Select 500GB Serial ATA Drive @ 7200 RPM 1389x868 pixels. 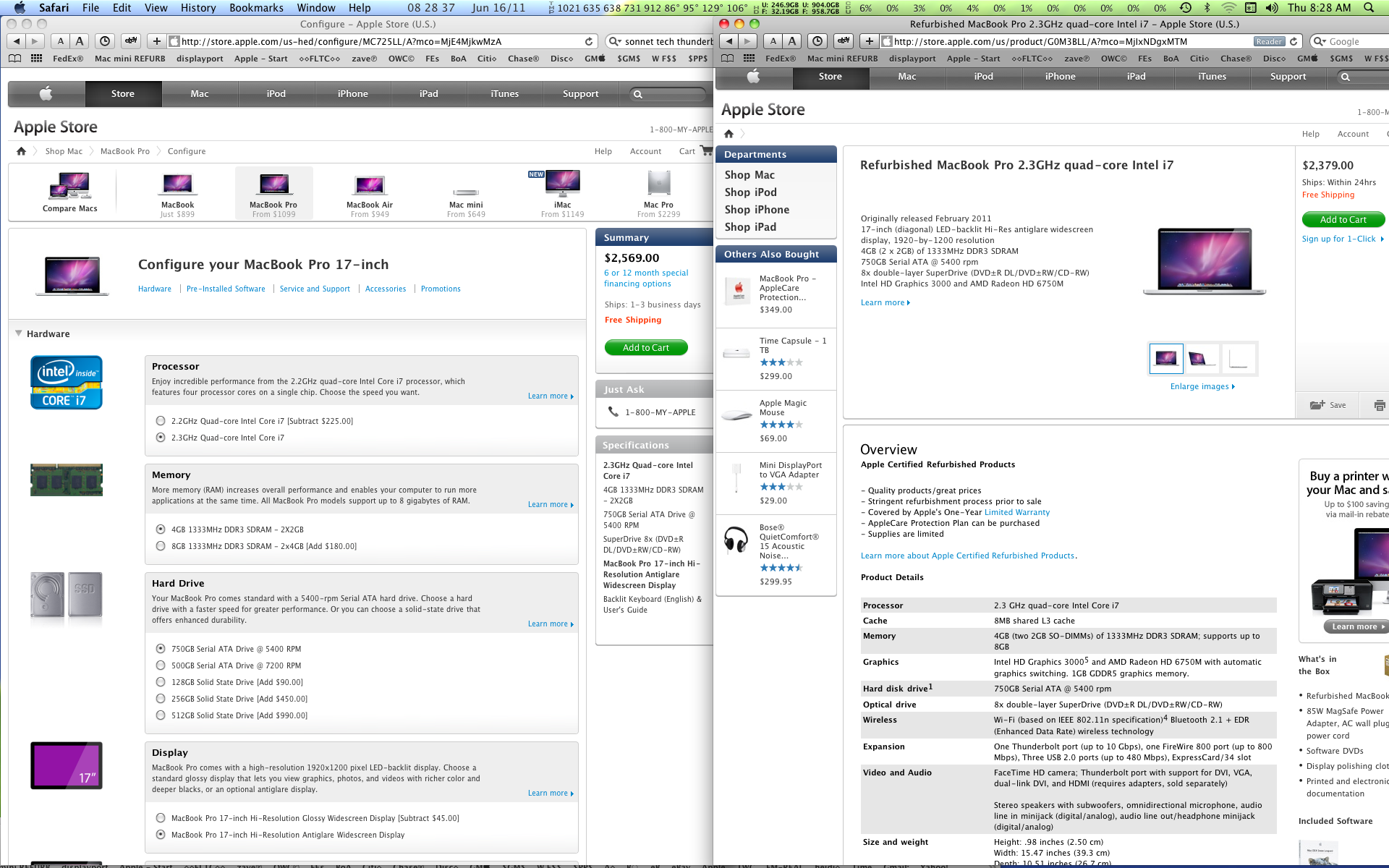click(161, 665)
